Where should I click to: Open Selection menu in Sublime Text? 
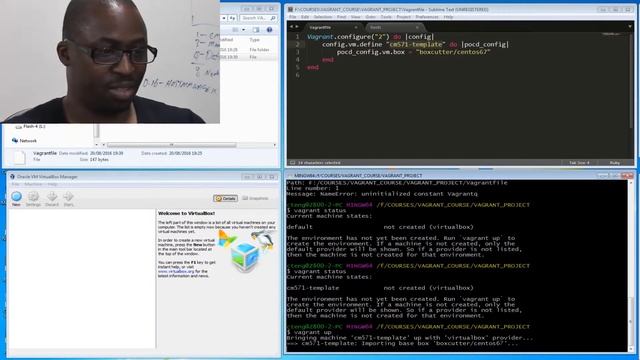pyautogui.click(x=322, y=17)
